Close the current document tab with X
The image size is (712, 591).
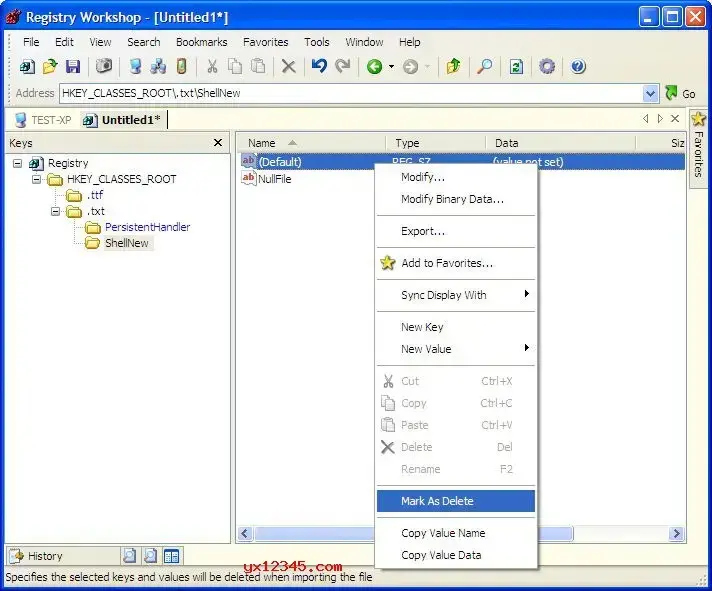pos(675,119)
